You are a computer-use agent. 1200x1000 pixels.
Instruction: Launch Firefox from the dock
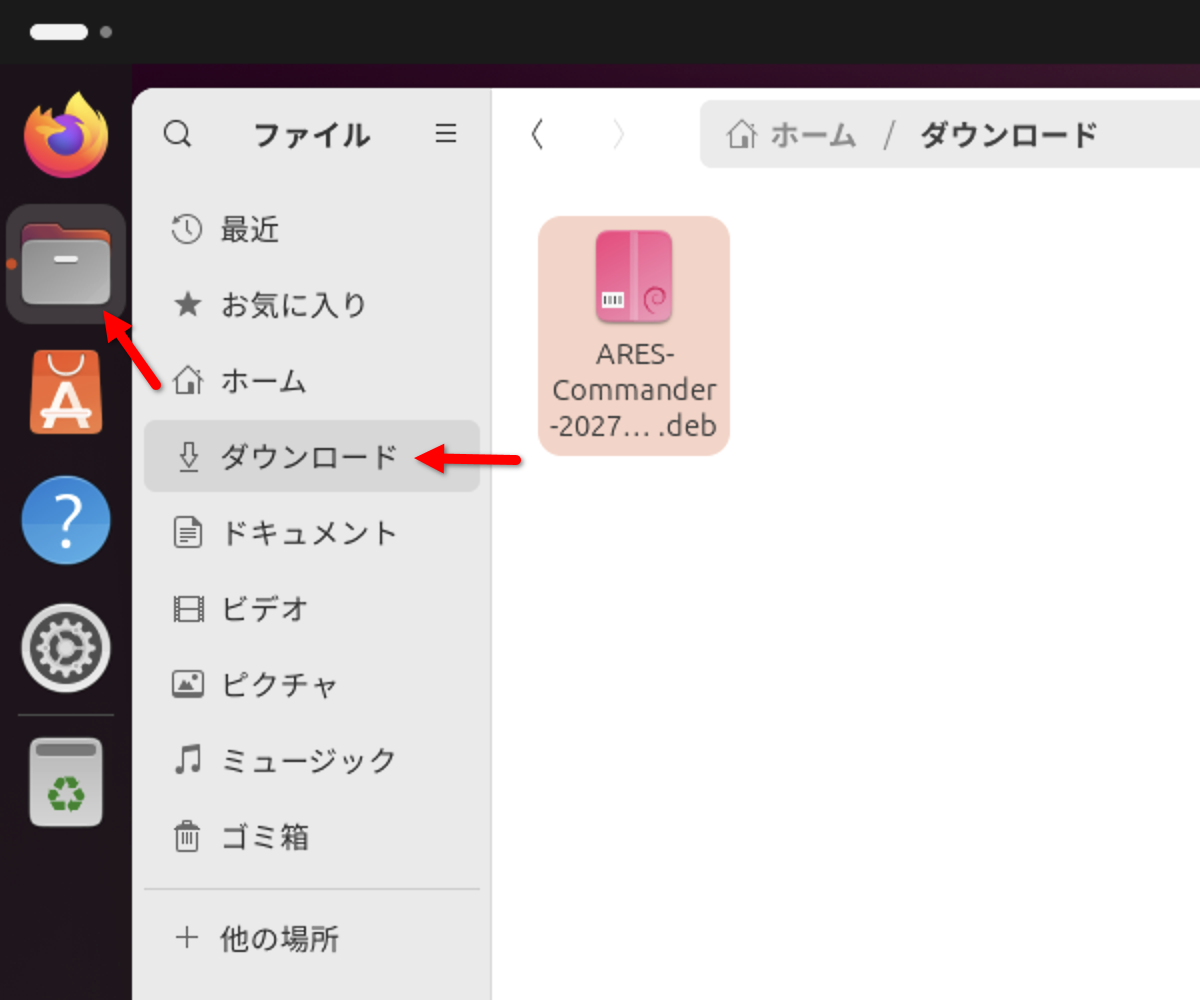click(65, 136)
